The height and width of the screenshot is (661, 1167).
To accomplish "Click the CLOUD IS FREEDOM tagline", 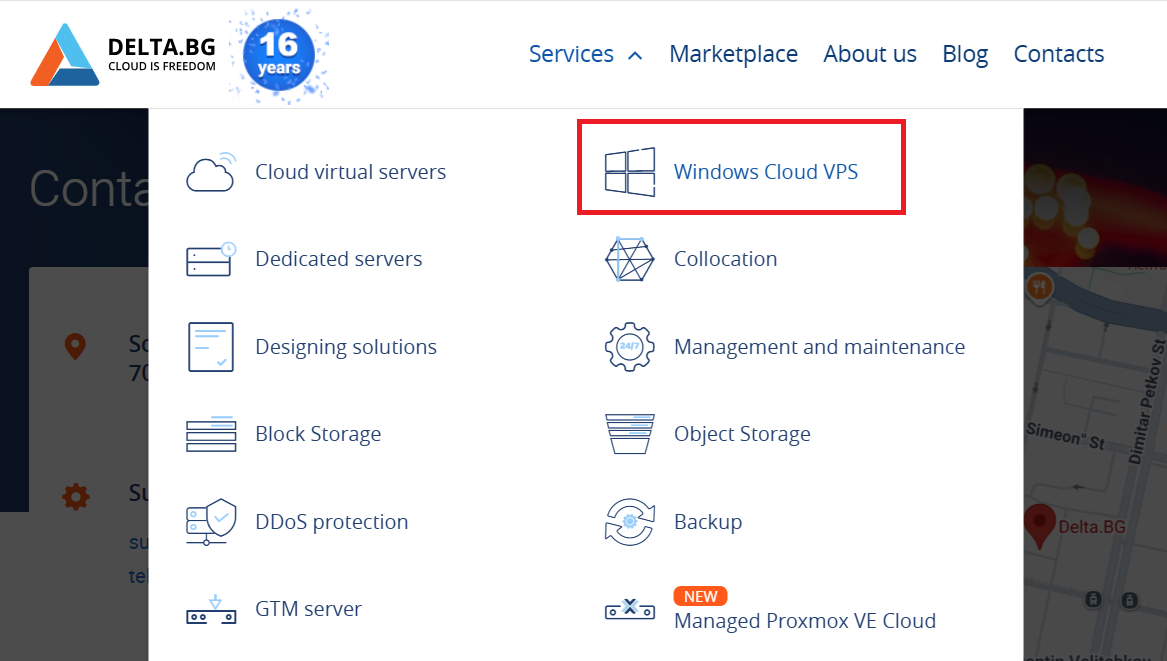I will tap(162, 66).
